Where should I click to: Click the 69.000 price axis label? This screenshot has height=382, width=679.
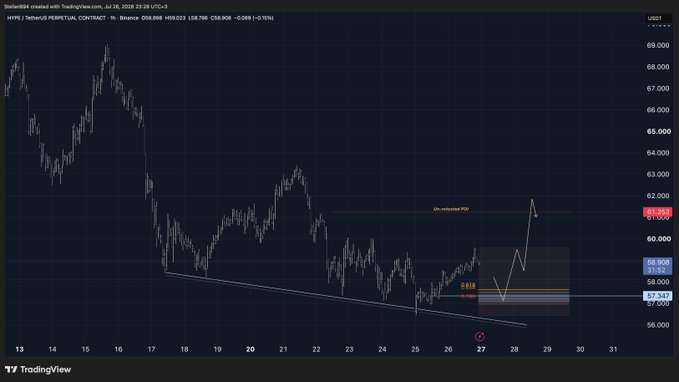point(657,45)
